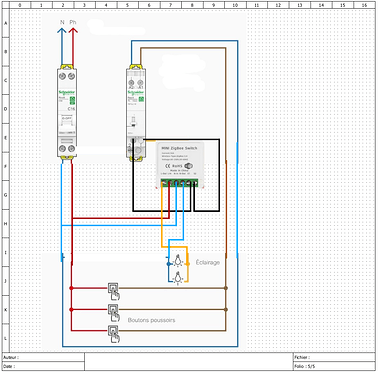Click the MINI Zigbee Switch module

click(180, 164)
